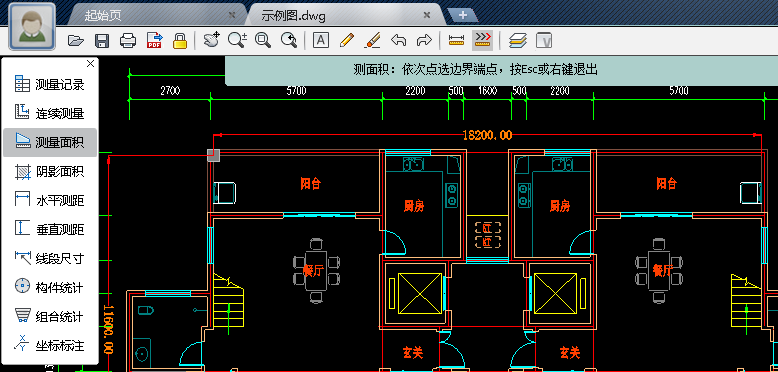
Task: Select 水平测距 horizontal distance tool
Action: (x=50, y=200)
